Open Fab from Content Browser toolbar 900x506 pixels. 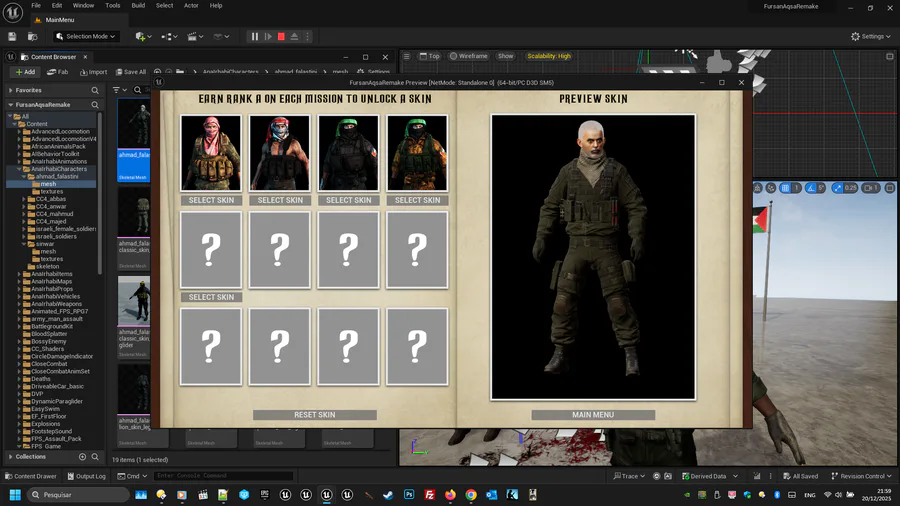pos(57,72)
